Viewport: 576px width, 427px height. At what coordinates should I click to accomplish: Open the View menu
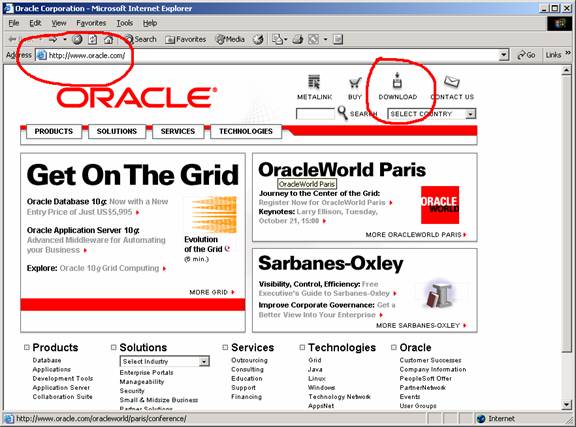click(59, 23)
